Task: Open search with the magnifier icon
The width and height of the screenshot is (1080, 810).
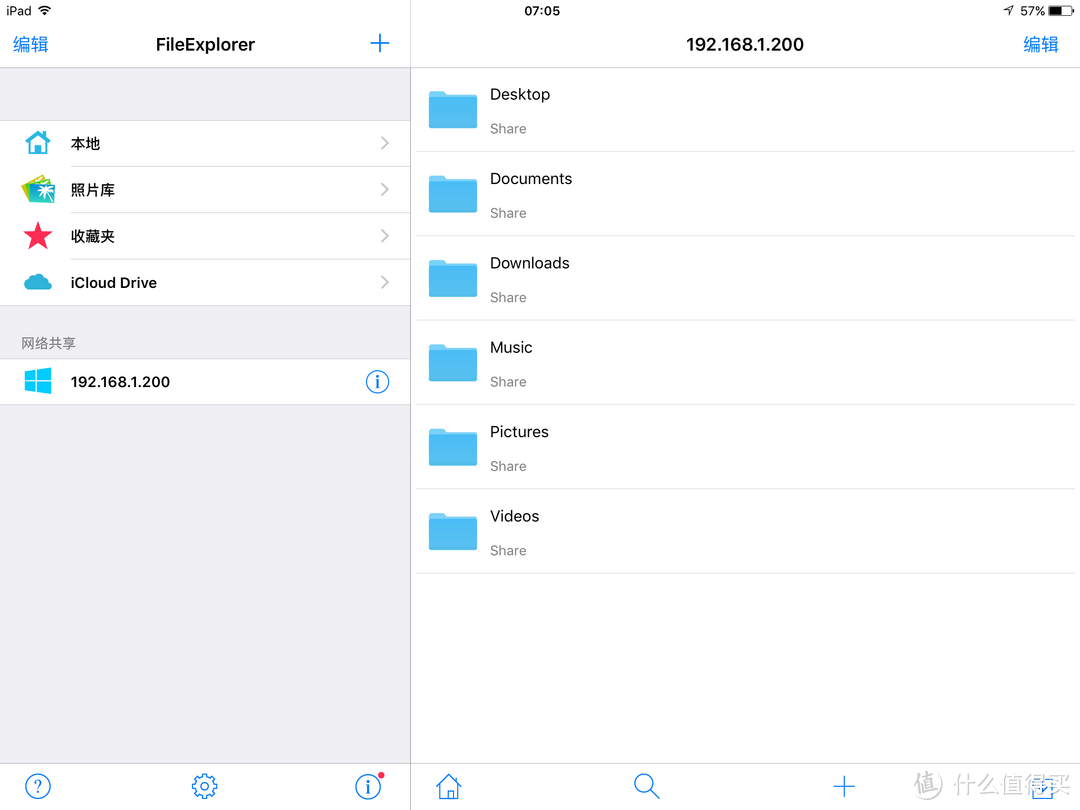Action: (x=646, y=786)
